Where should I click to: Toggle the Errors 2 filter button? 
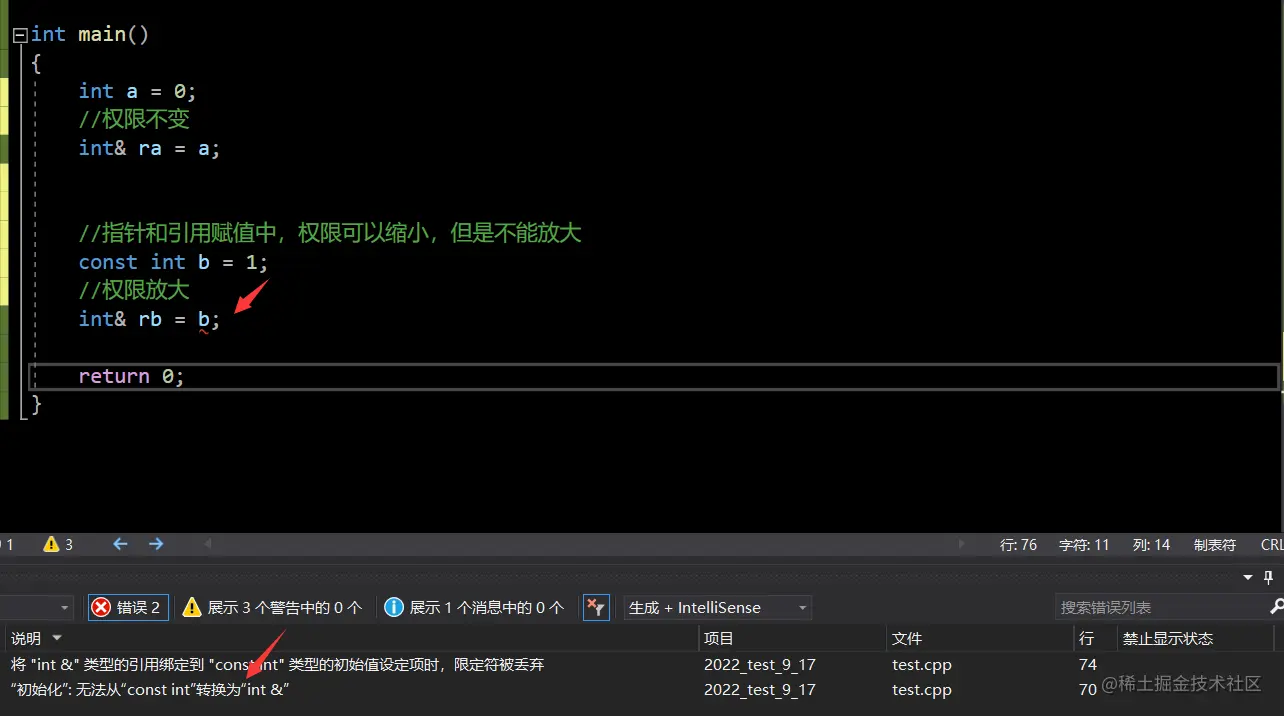tap(127, 607)
